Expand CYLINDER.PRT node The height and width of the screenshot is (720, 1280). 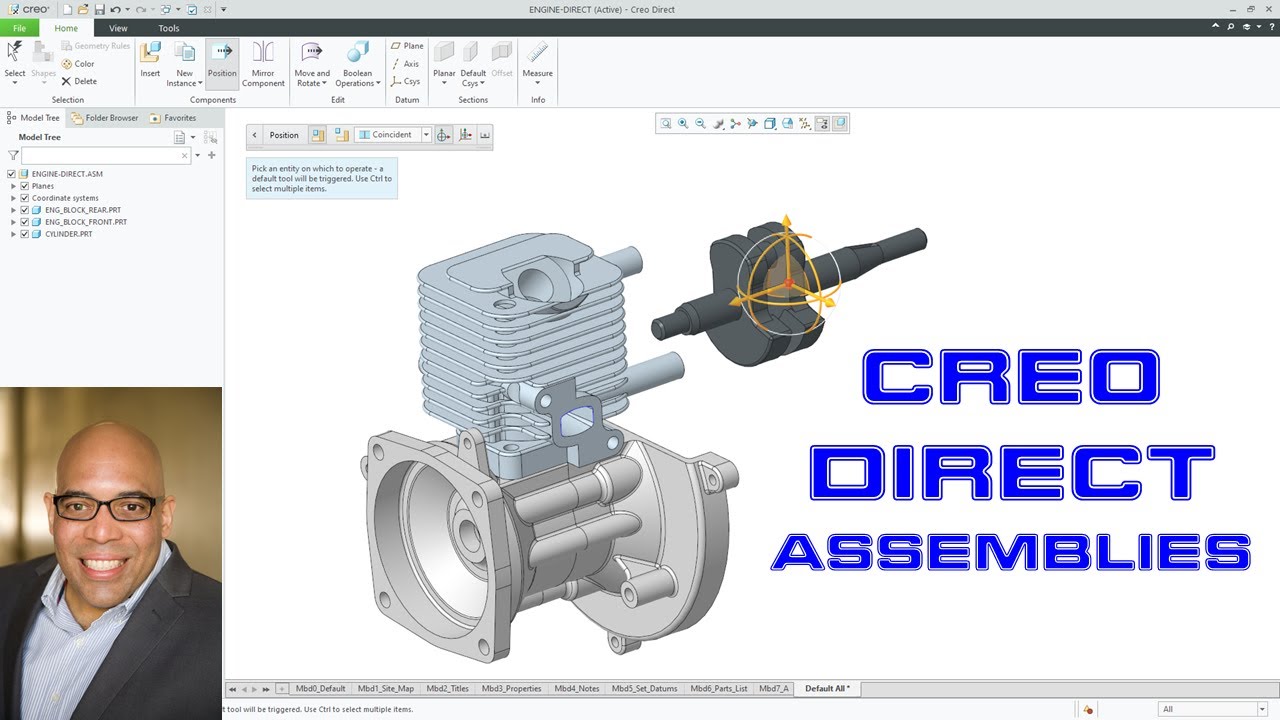(x=14, y=234)
